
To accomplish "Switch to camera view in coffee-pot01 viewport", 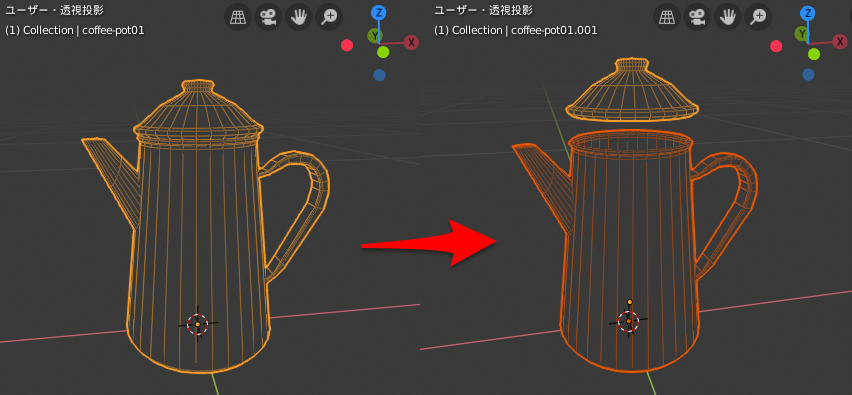I will (268, 17).
